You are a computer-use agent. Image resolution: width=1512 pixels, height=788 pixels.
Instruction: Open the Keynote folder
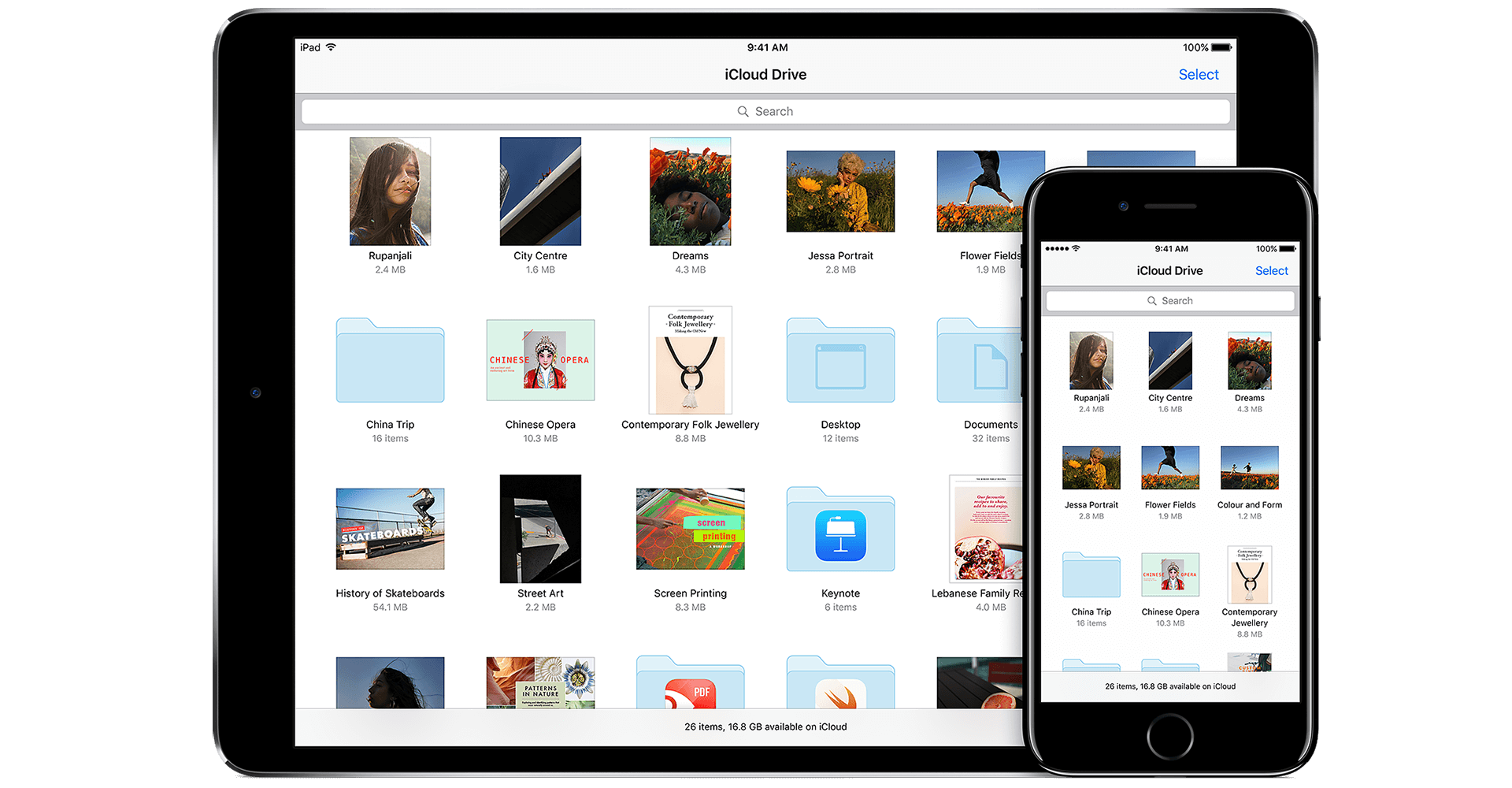(x=840, y=529)
